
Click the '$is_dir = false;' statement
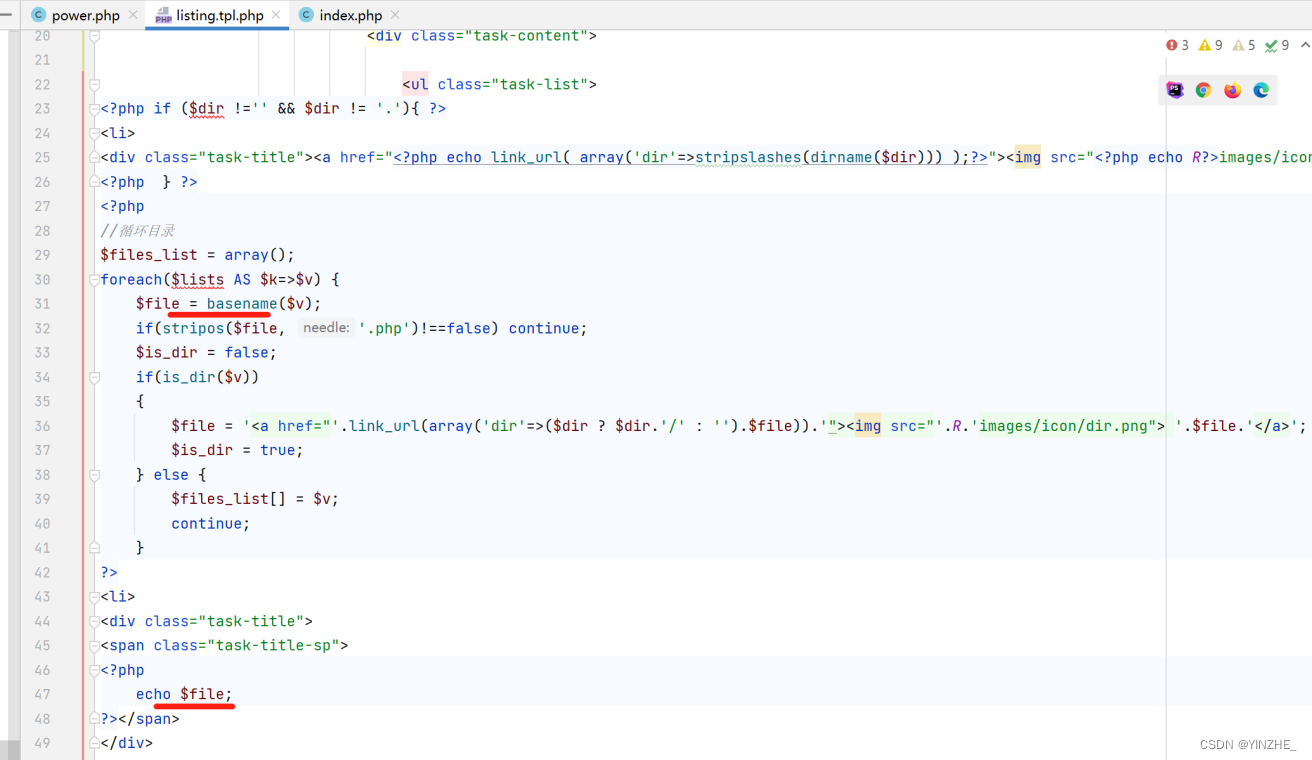click(x=206, y=353)
